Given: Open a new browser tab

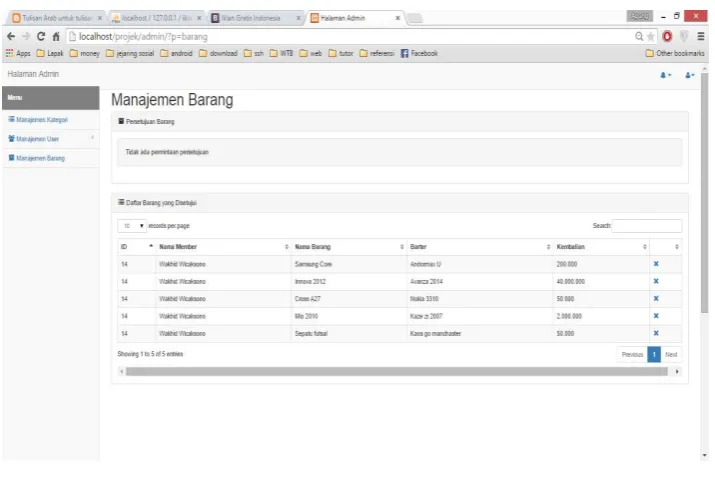Looking at the screenshot, I should pos(414,18).
